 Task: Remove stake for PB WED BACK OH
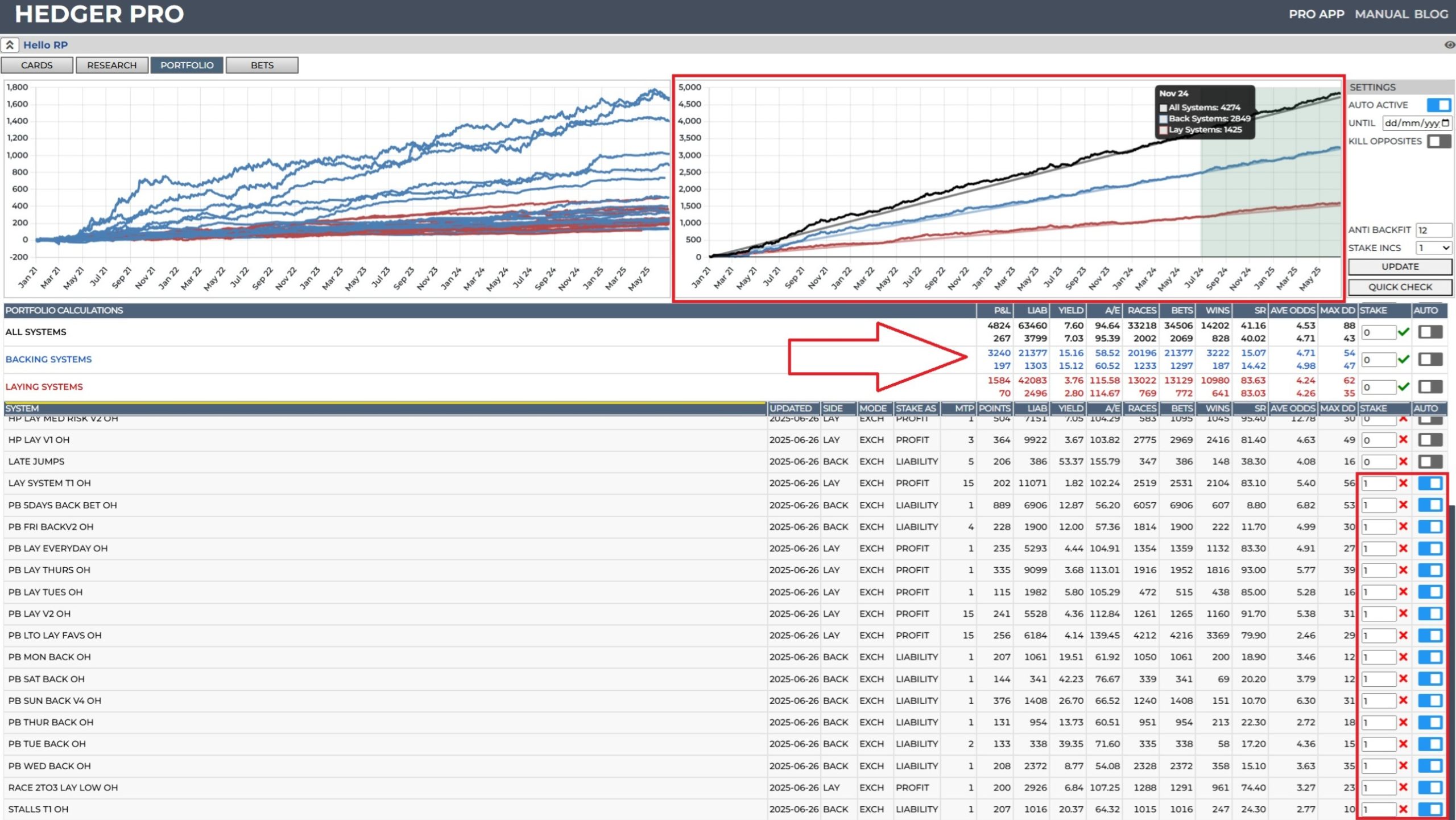coord(1403,766)
